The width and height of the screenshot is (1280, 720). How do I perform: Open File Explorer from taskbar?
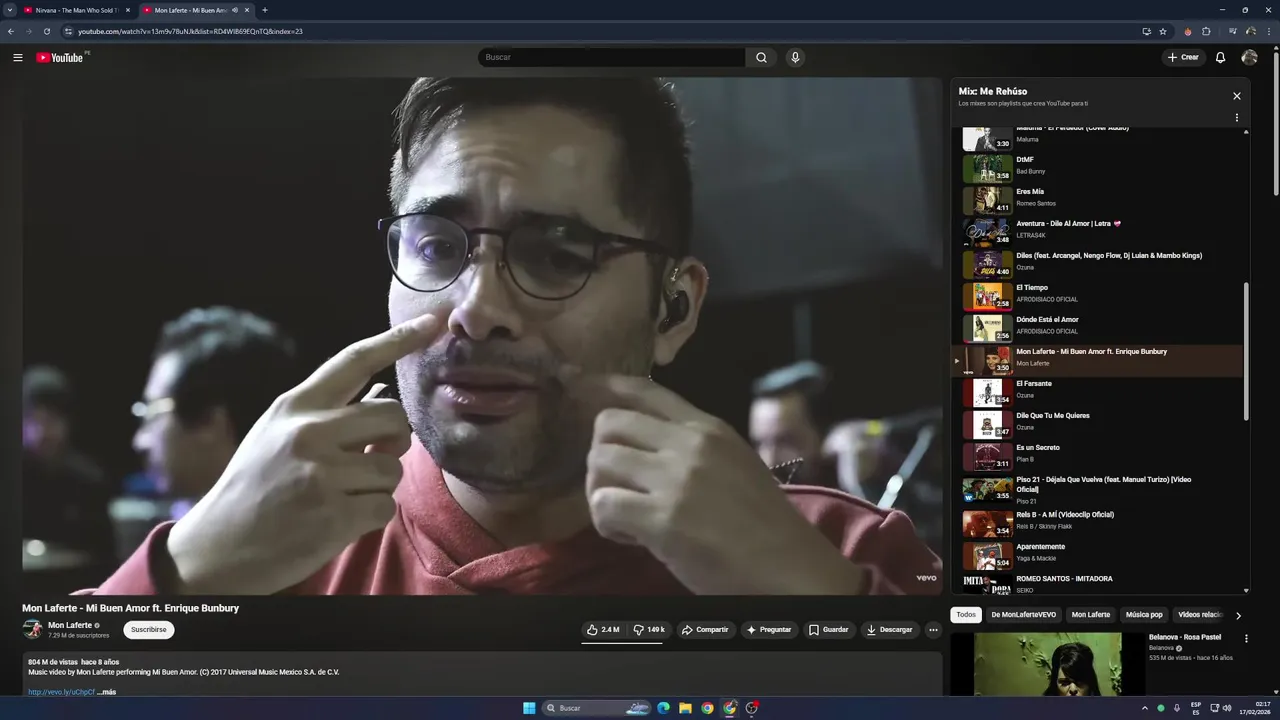[685, 708]
